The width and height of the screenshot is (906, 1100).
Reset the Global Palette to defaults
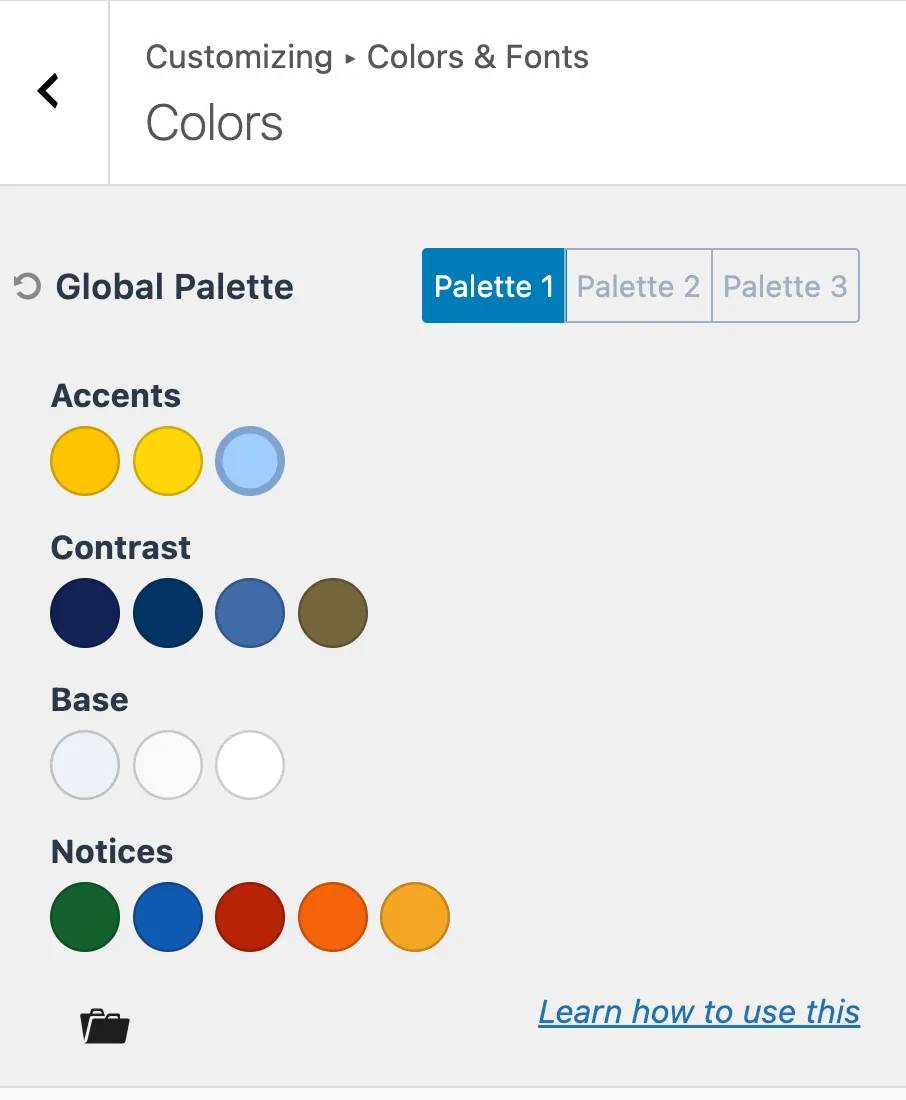coord(27,287)
